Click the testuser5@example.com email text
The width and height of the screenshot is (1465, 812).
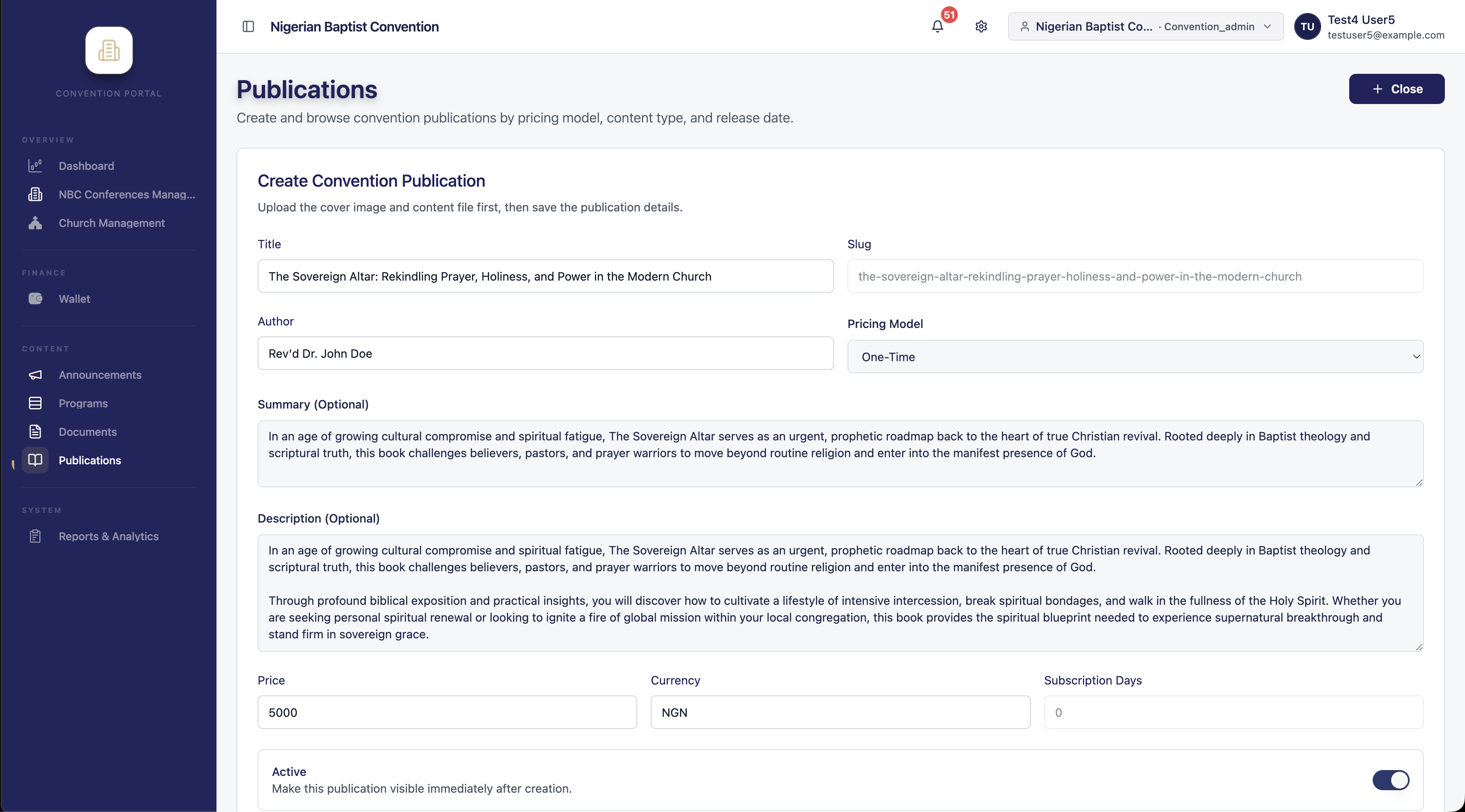(x=1386, y=35)
